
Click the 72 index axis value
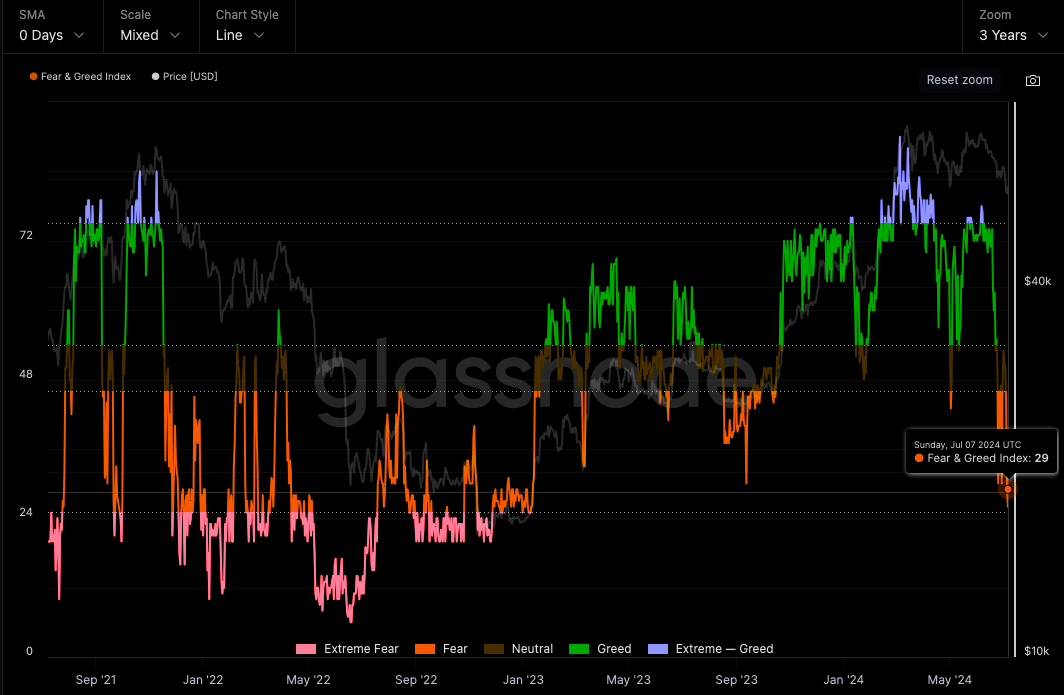(26, 236)
